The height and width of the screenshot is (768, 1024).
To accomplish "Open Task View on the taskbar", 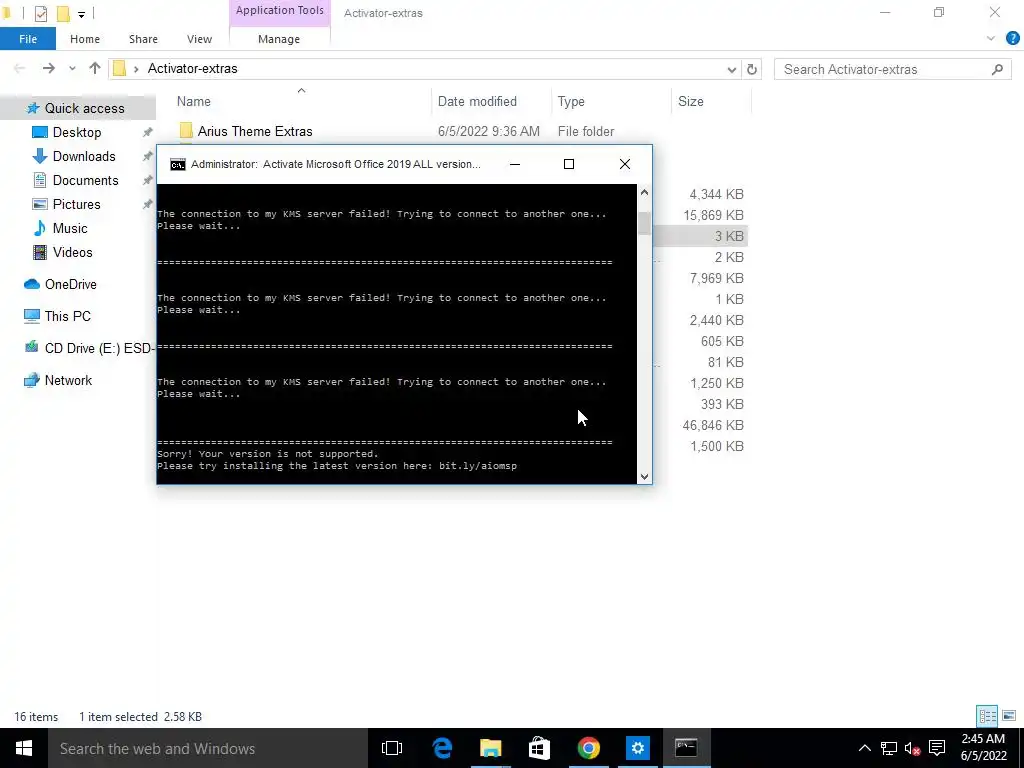I will pyautogui.click(x=392, y=748).
